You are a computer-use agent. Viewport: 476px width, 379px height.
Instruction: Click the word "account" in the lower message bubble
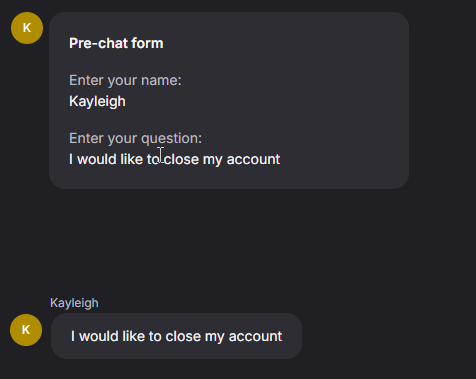tap(255, 336)
